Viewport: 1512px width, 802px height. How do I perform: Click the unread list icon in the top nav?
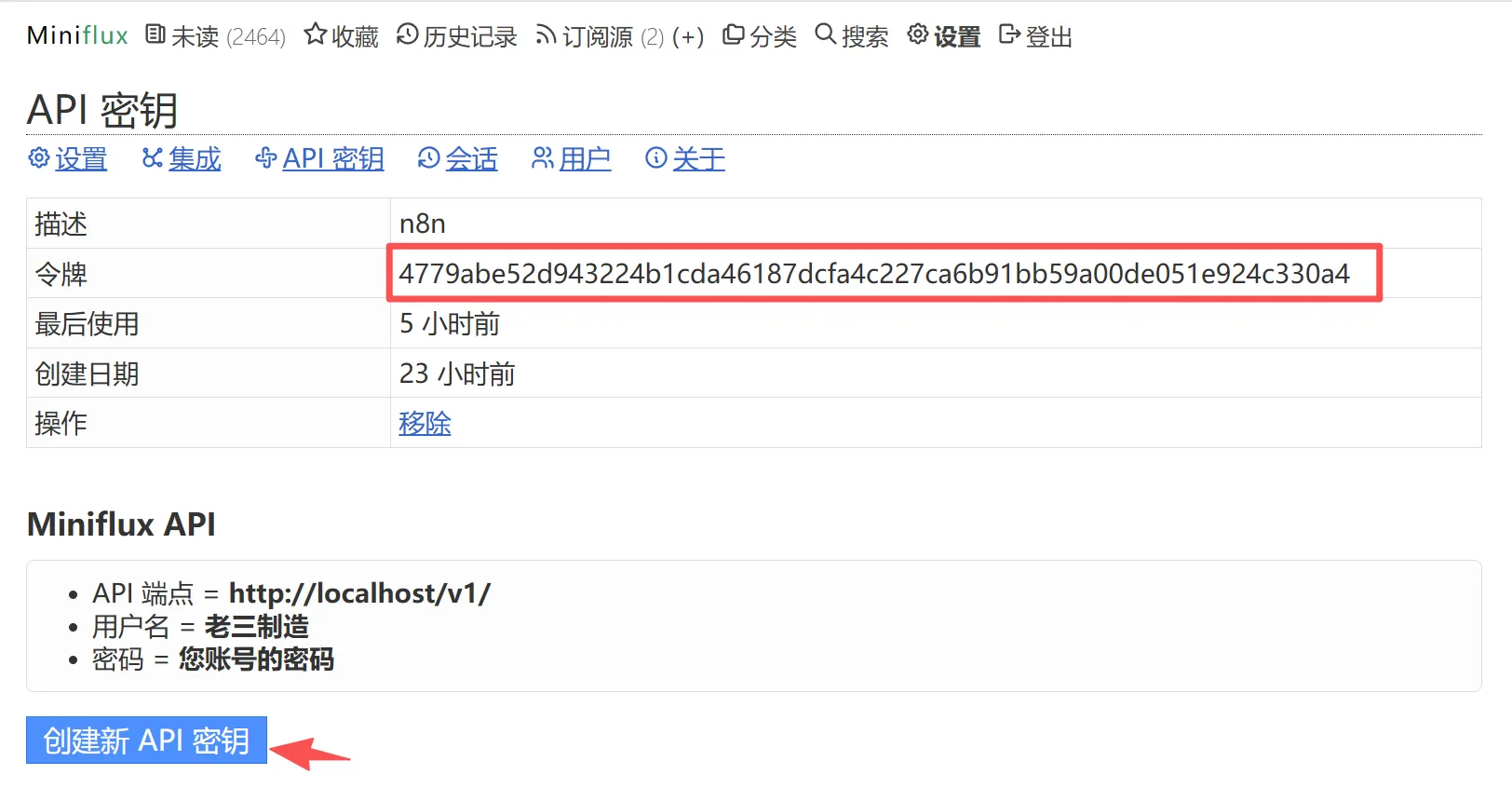tap(155, 35)
